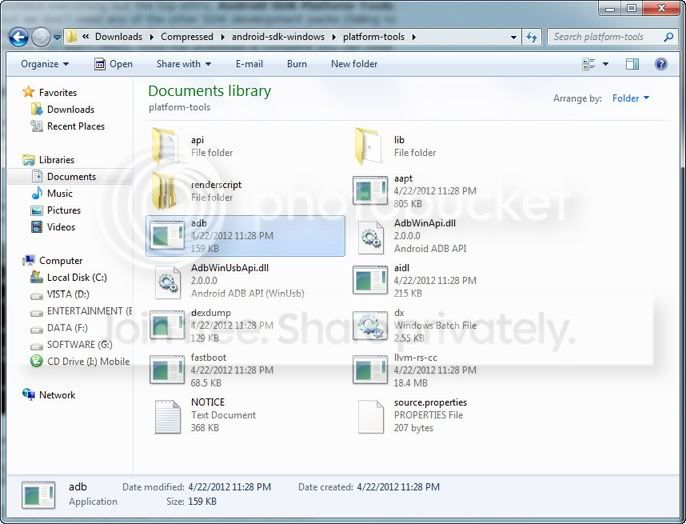Click the Open button in the toolbar
Viewport: 686px width, 524px height.
(113, 64)
